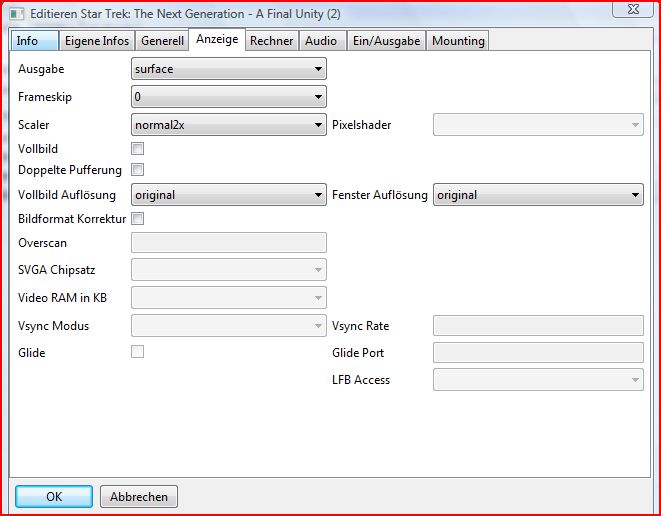
Task: Enable the Vollbild checkbox
Action: pyautogui.click(x=138, y=149)
